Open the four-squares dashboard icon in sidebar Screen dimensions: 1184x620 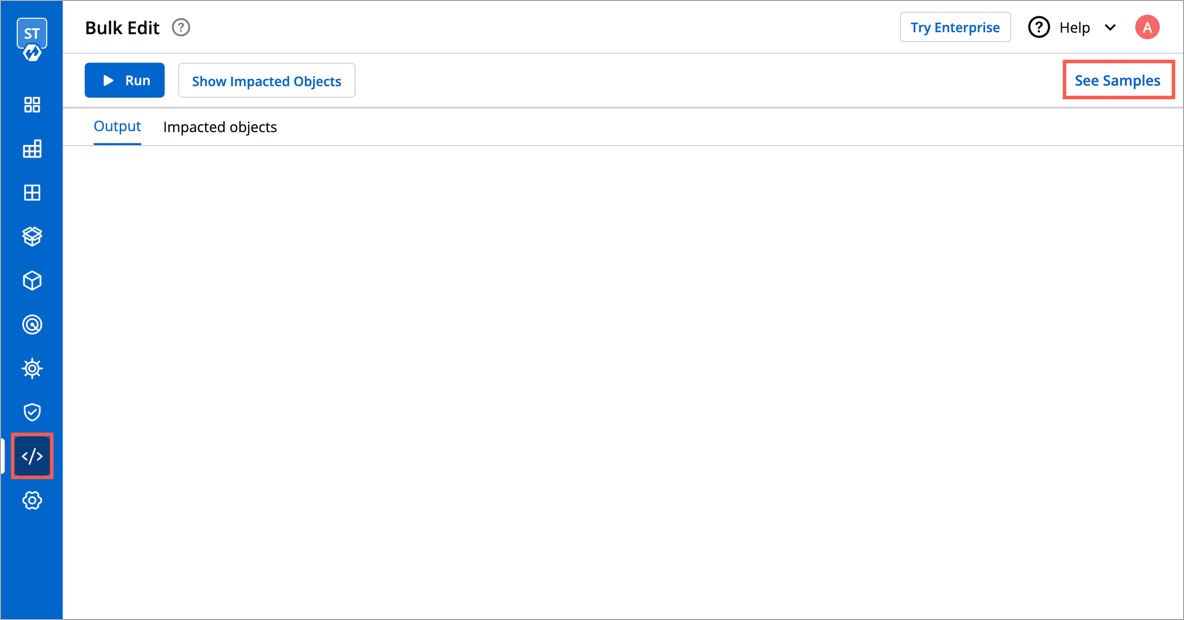pyautogui.click(x=32, y=105)
